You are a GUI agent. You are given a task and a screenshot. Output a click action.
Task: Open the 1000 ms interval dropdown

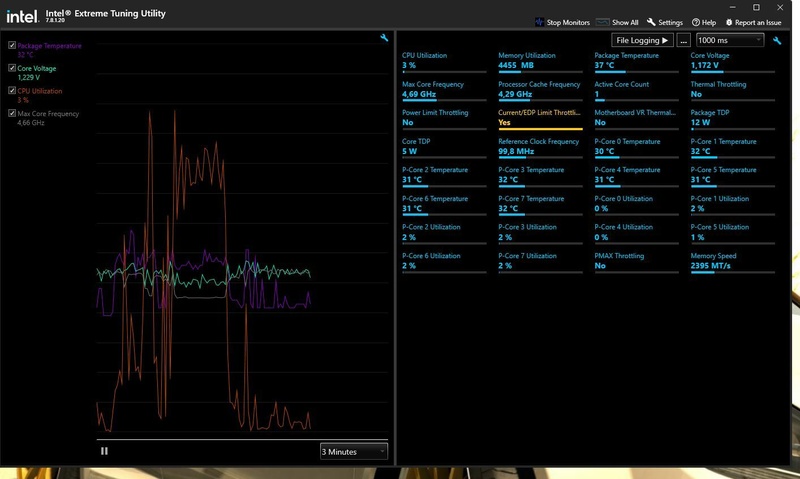click(730, 40)
